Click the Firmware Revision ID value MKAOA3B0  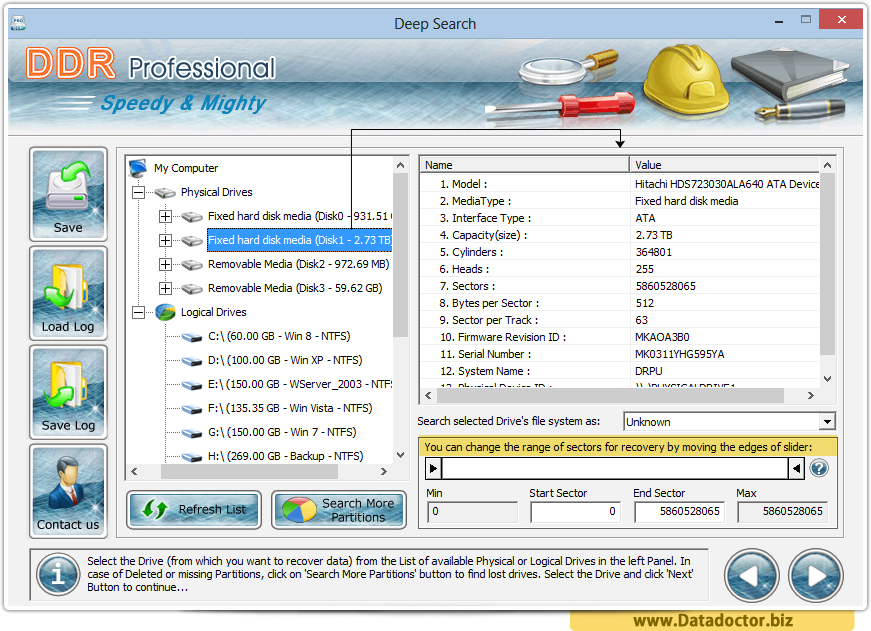click(x=662, y=337)
